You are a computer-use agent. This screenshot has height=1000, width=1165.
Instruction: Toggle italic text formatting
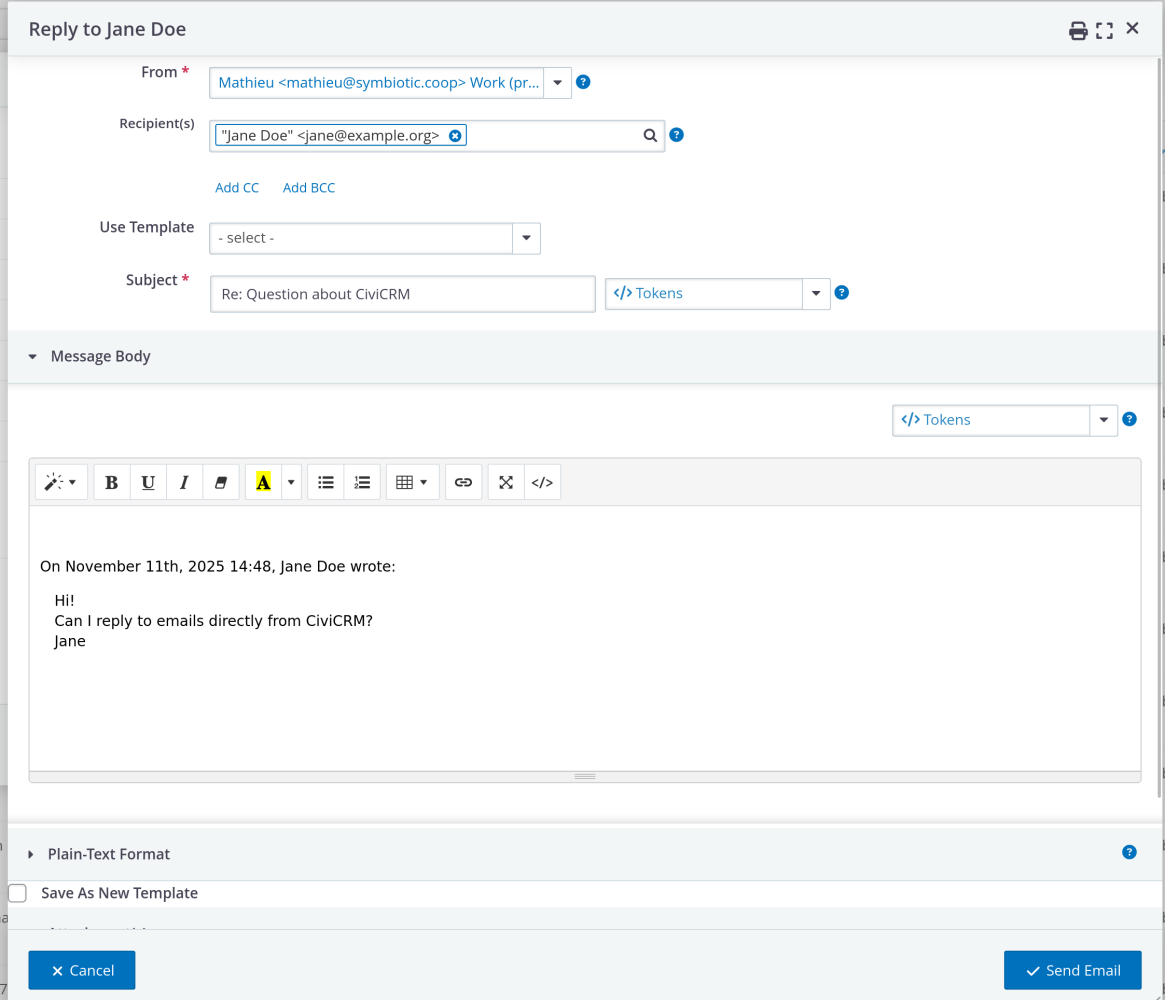pos(184,482)
